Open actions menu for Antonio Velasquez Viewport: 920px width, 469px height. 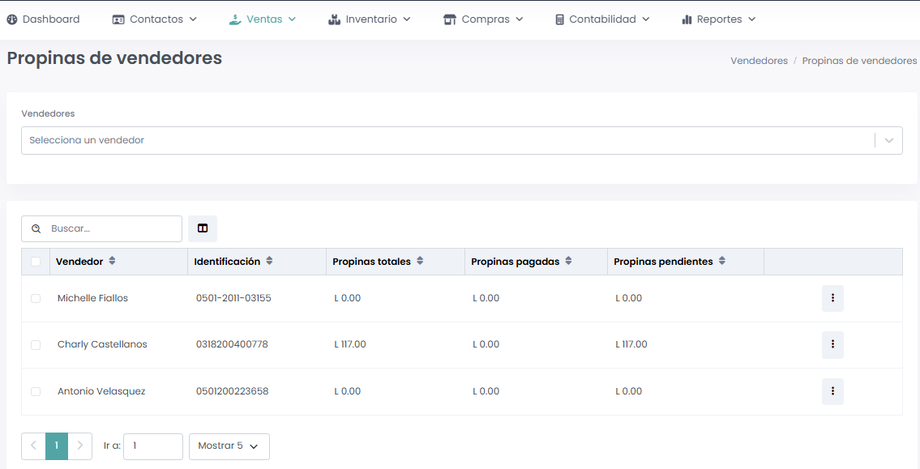(832, 391)
